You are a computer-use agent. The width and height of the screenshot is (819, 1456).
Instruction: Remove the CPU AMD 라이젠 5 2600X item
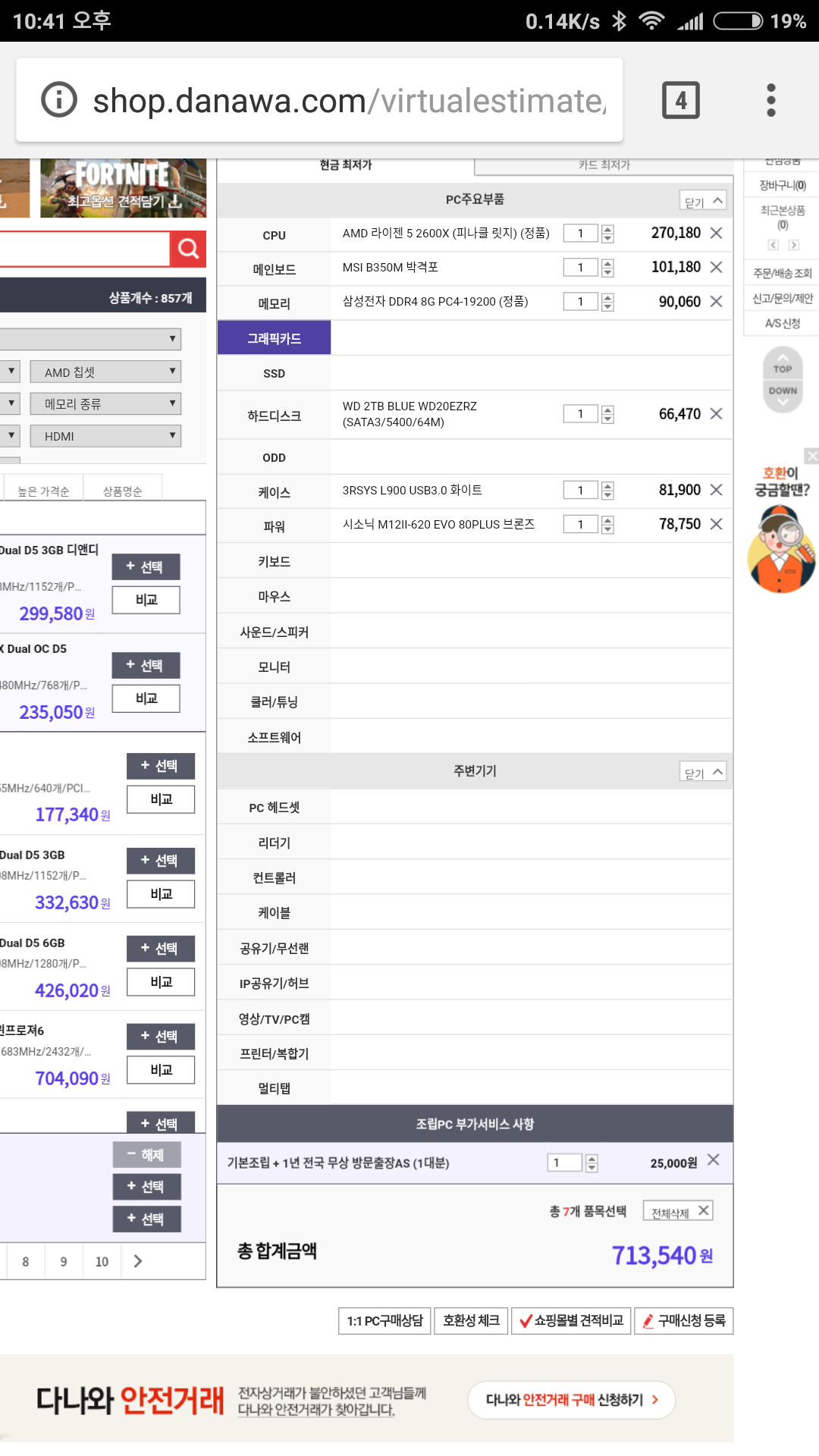point(716,233)
